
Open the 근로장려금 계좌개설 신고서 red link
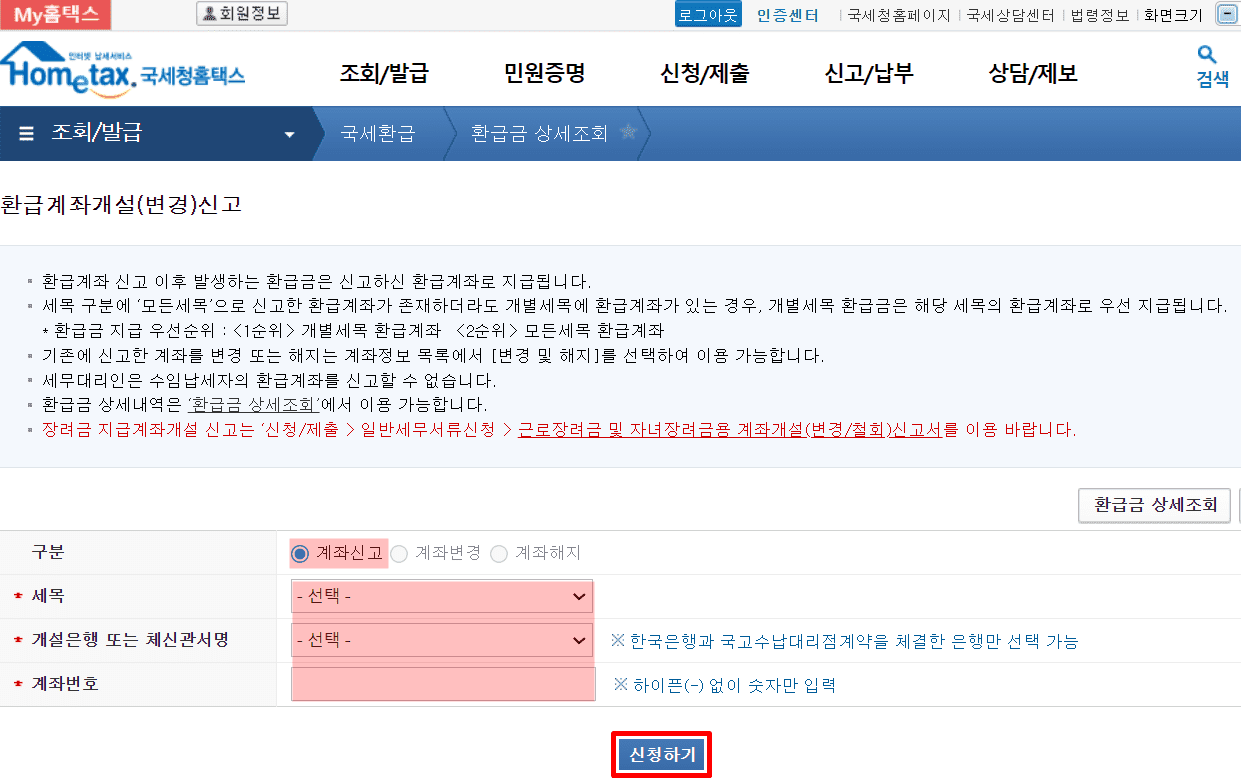(x=729, y=430)
